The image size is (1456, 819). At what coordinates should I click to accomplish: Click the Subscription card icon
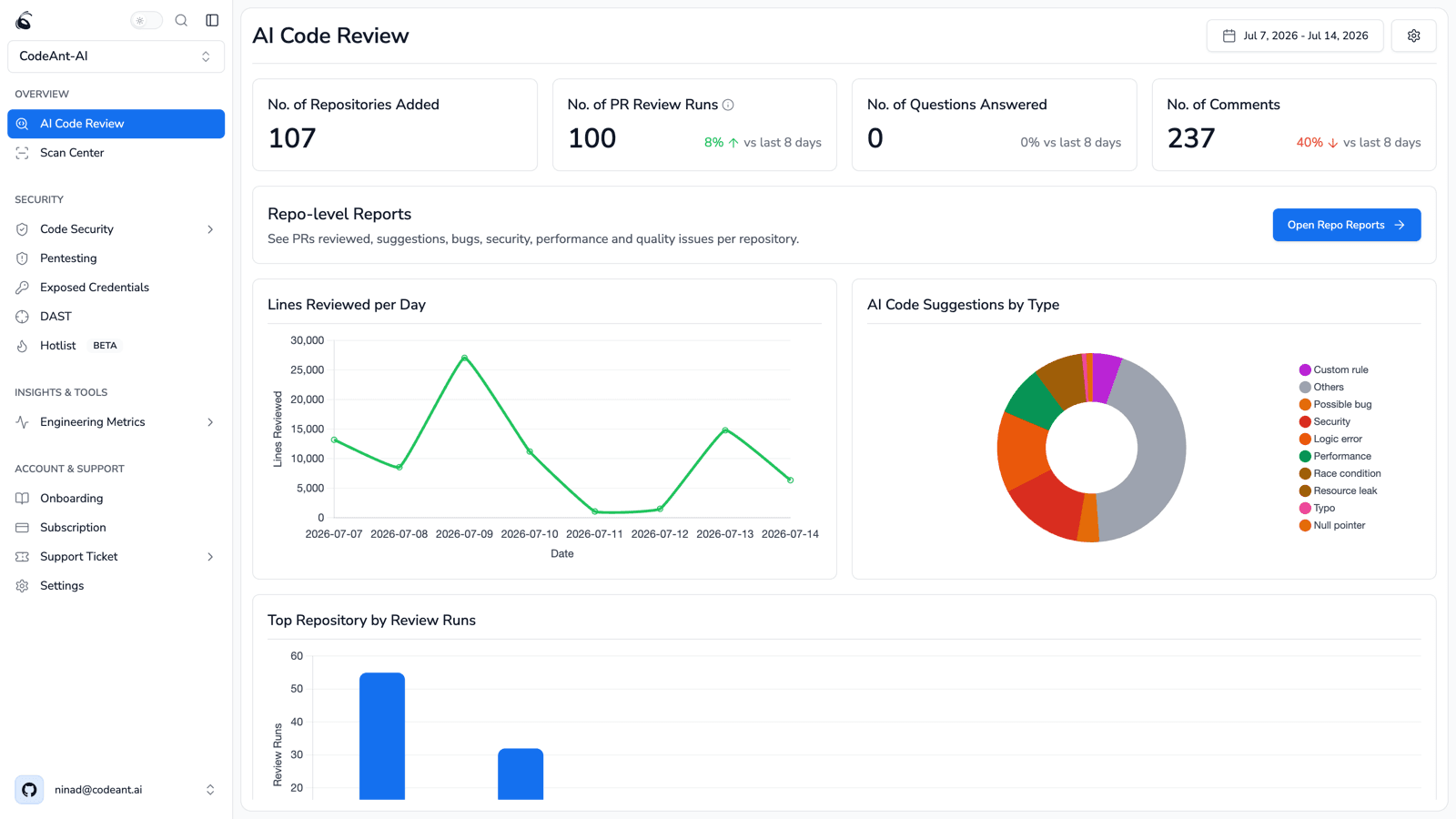coord(23,528)
